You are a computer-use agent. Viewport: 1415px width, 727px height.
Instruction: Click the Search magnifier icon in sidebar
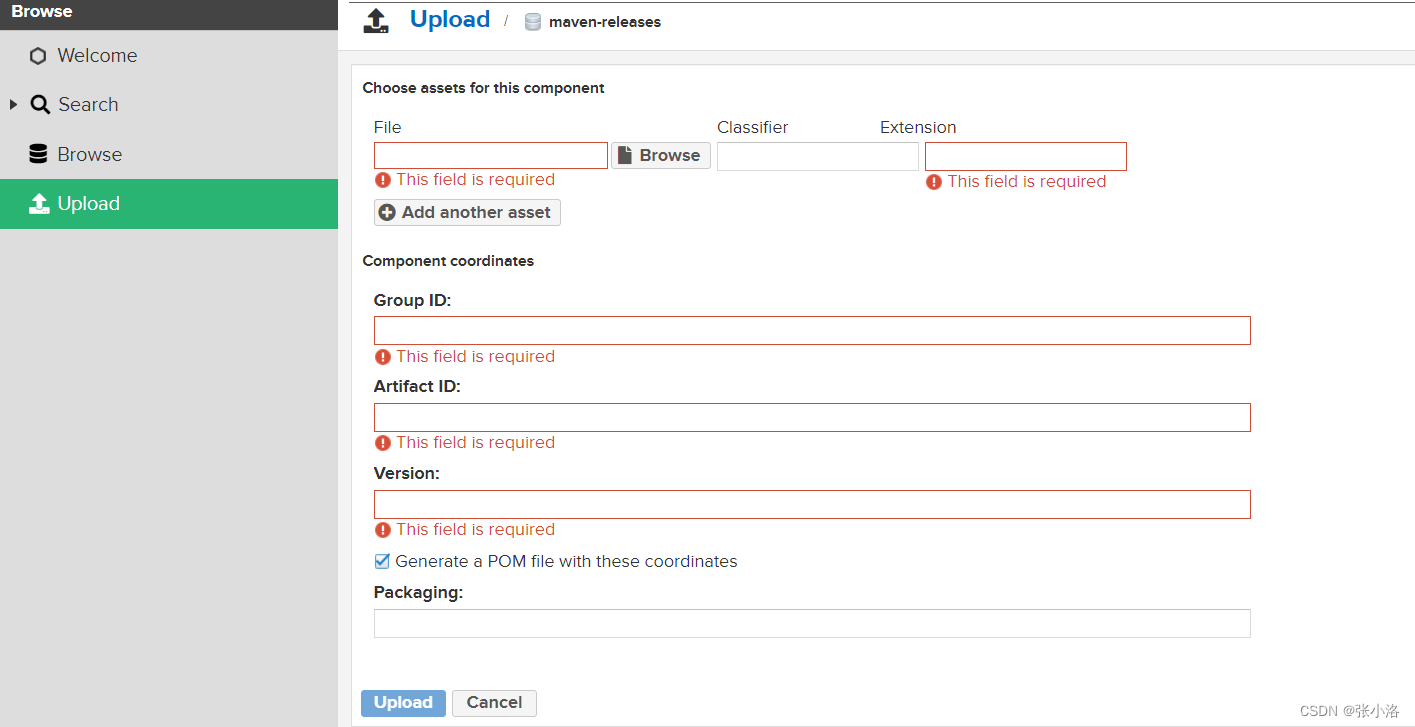pyautogui.click(x=40, y=104)
